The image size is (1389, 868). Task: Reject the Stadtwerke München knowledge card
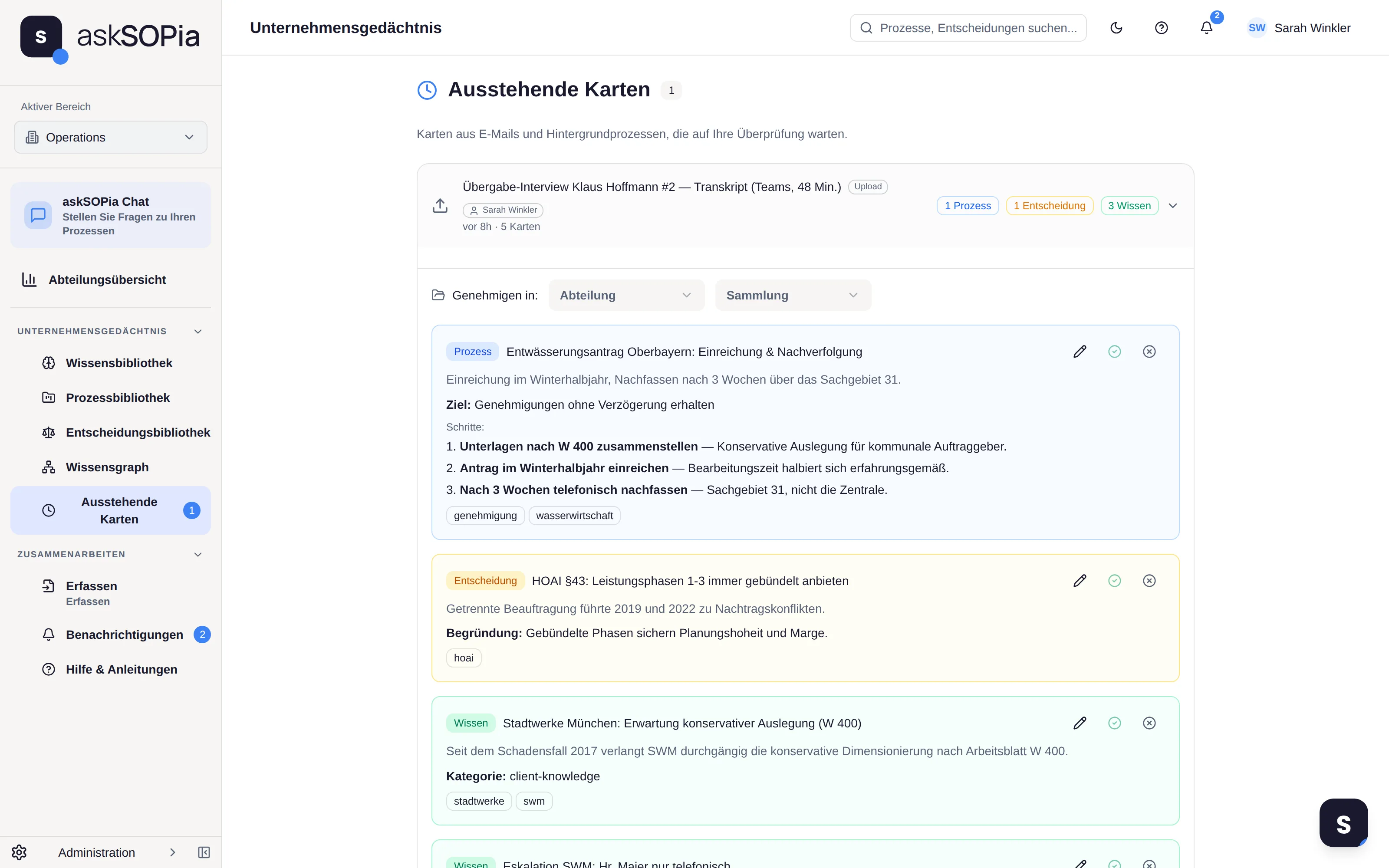click(x=1149, y=723)
